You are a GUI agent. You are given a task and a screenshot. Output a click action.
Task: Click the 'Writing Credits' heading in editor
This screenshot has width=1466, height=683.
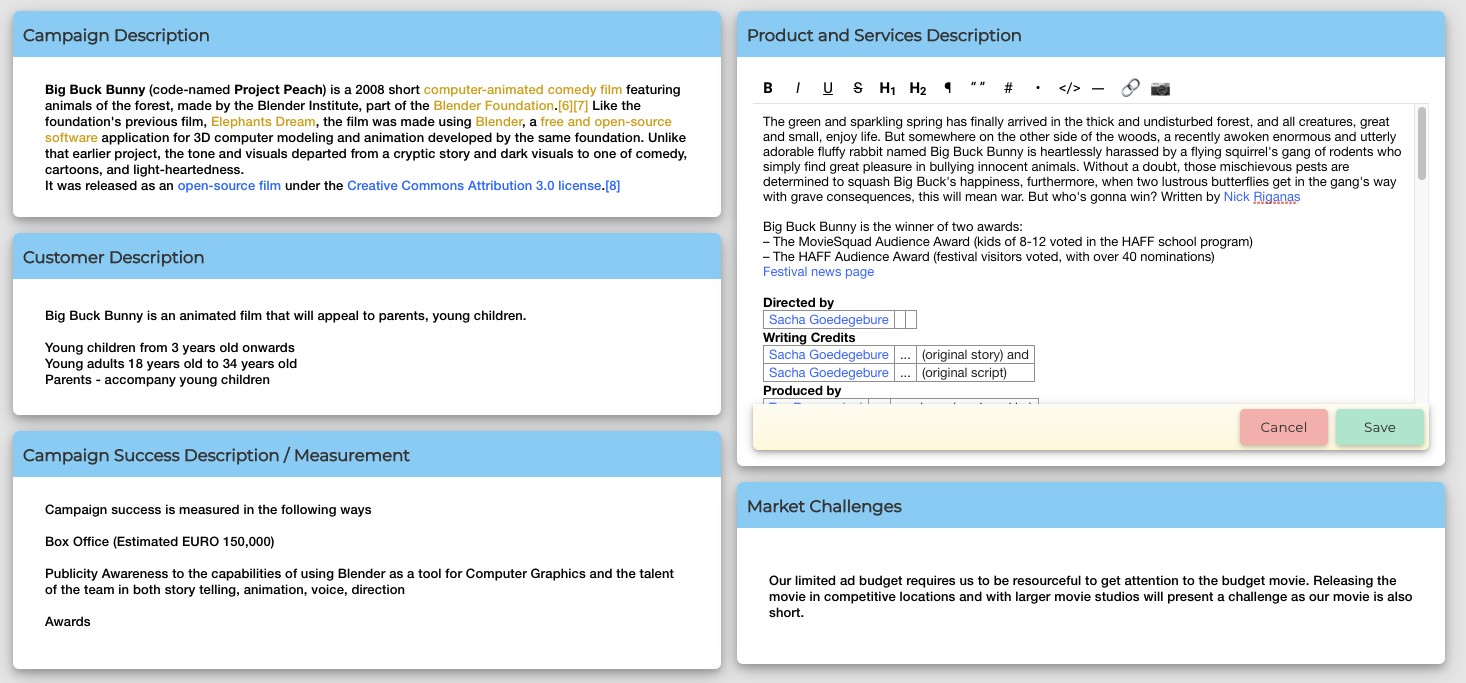coord(809,338)
